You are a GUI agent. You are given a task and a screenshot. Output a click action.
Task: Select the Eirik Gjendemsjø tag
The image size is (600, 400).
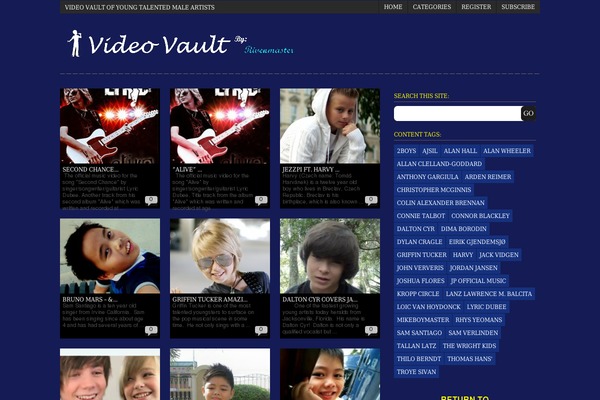(x=477, y=242)
